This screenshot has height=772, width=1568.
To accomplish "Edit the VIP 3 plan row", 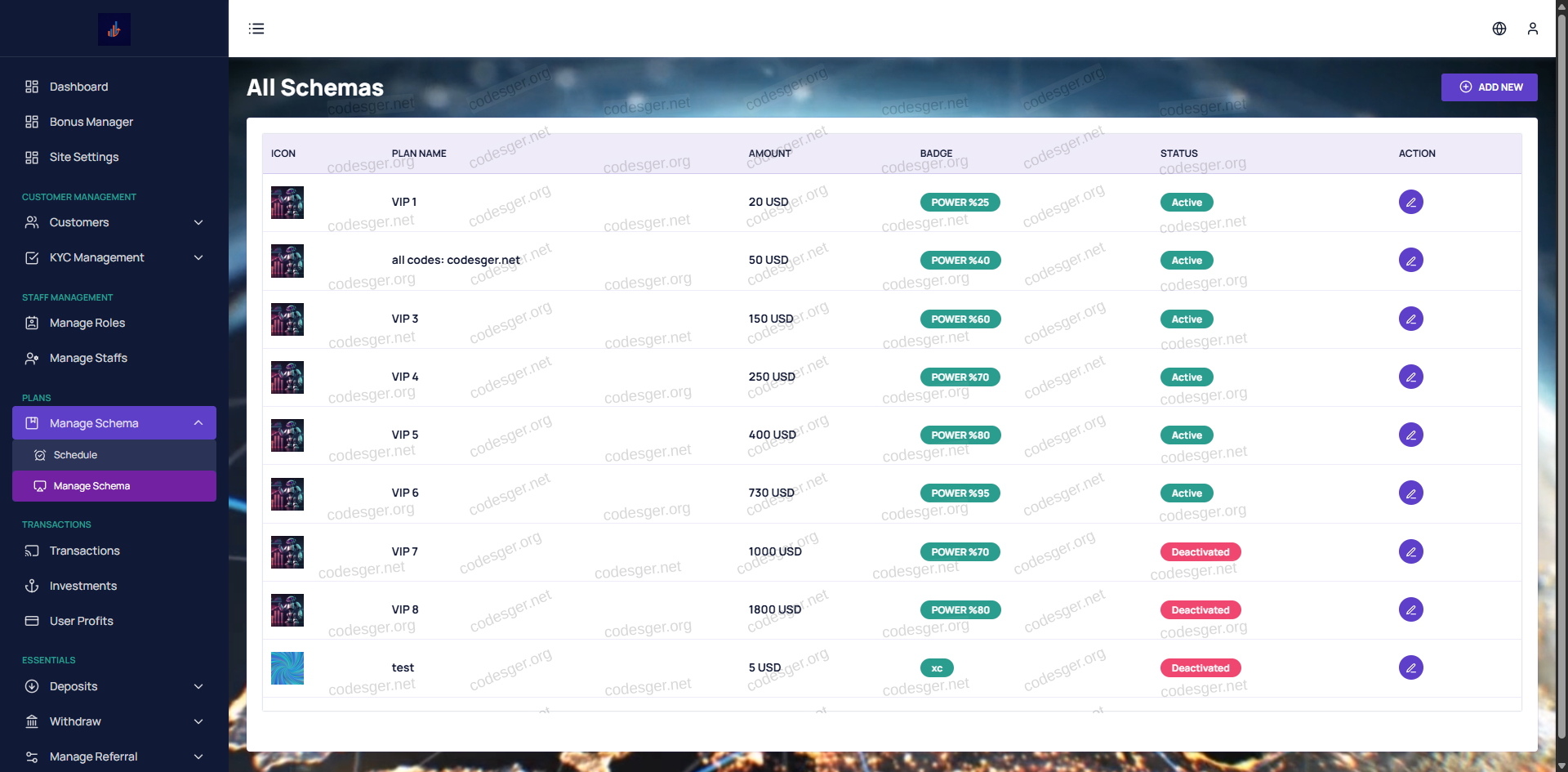I will [1410, 319].
